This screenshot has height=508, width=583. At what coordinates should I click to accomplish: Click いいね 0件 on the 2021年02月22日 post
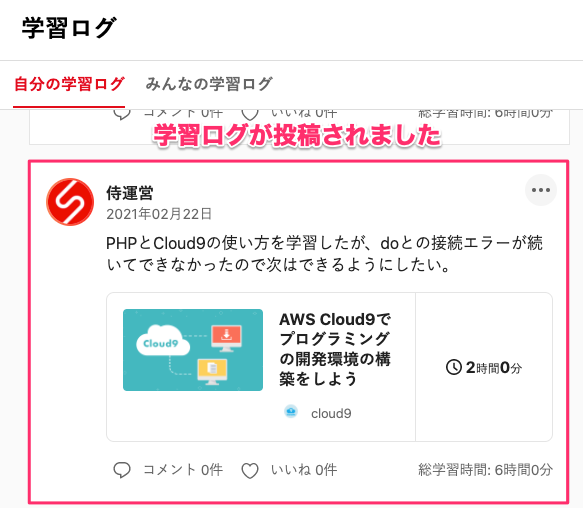(304, 470)
